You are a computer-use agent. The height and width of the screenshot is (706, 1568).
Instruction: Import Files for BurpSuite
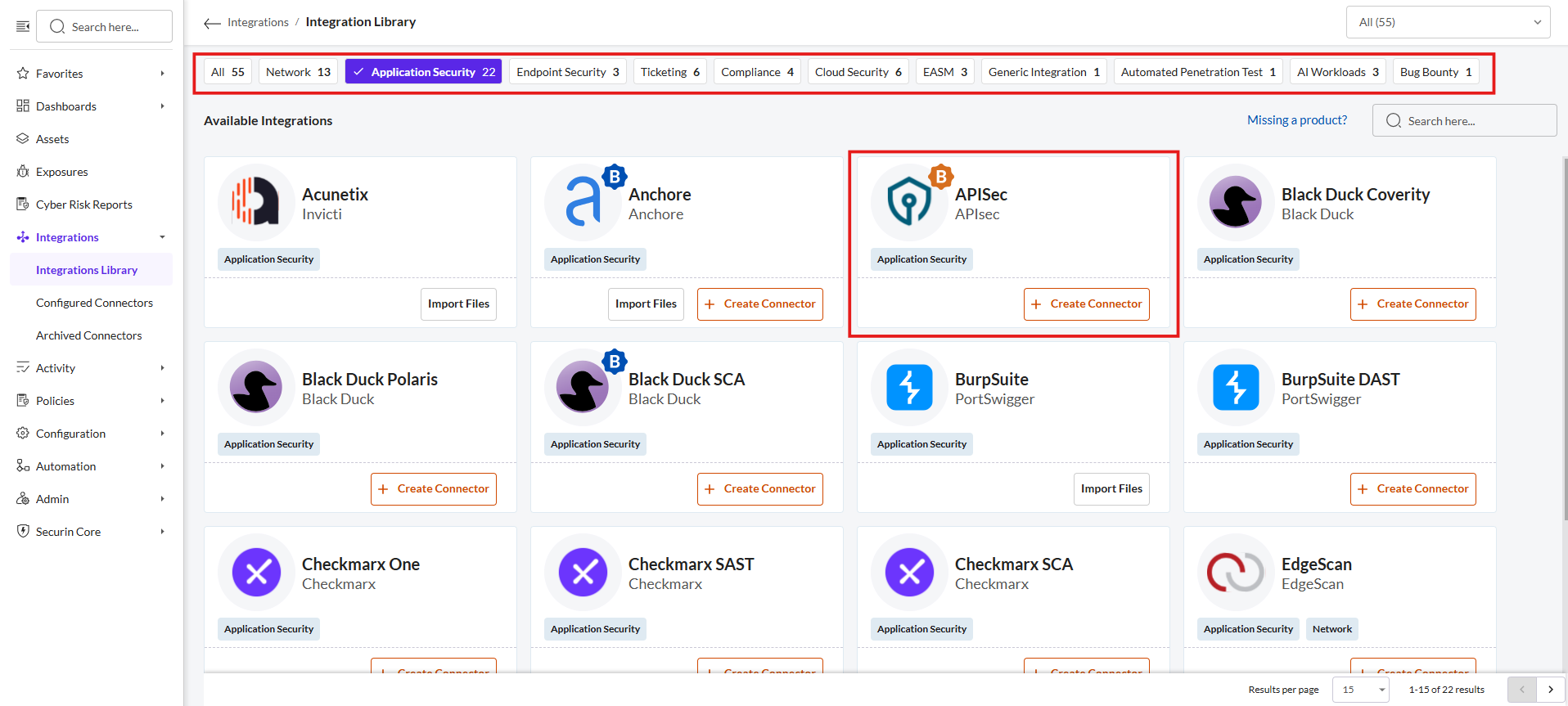coord(1111,489)
